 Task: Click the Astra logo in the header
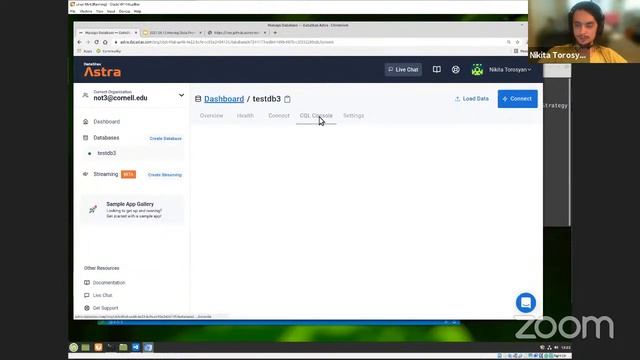pos(102,70)
